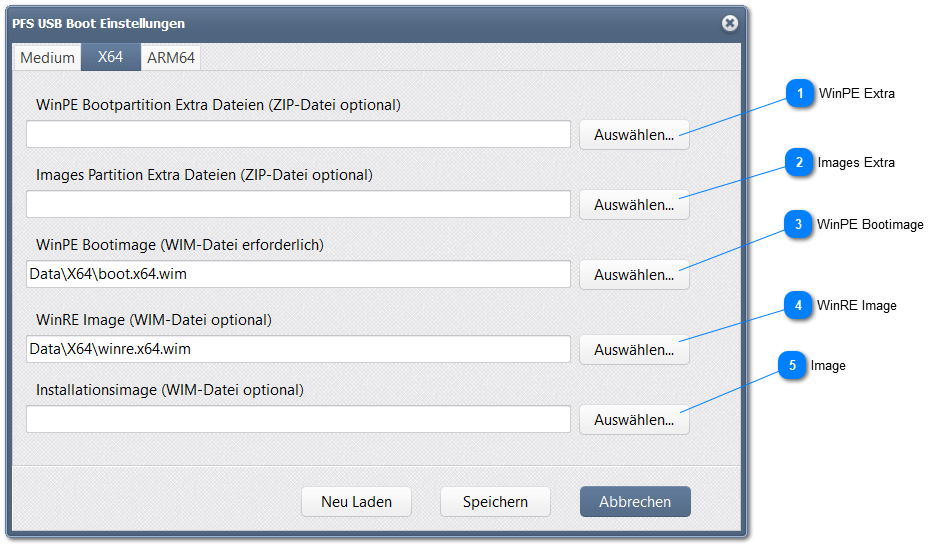Click callout badge 2 for Images Extra

(799, 162)
